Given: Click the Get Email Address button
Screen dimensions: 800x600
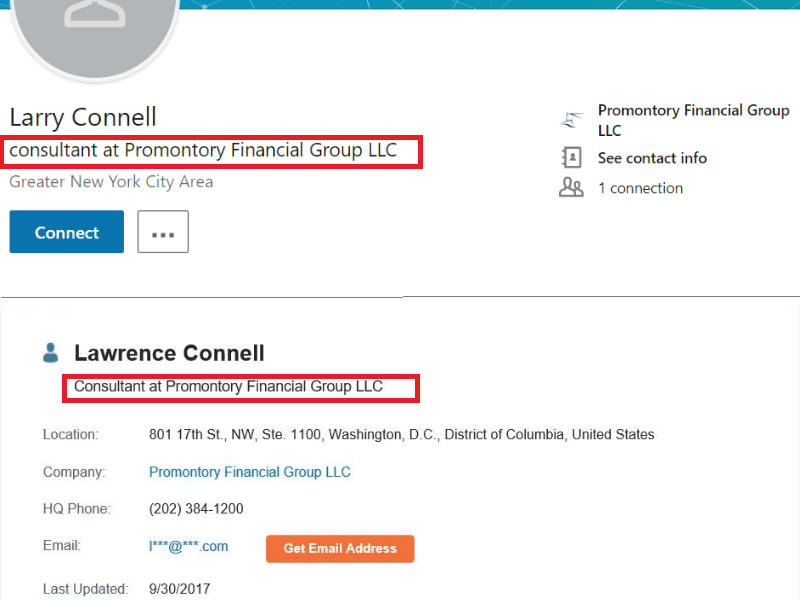Looking at the screenshot, I should [x=340, y=548].
